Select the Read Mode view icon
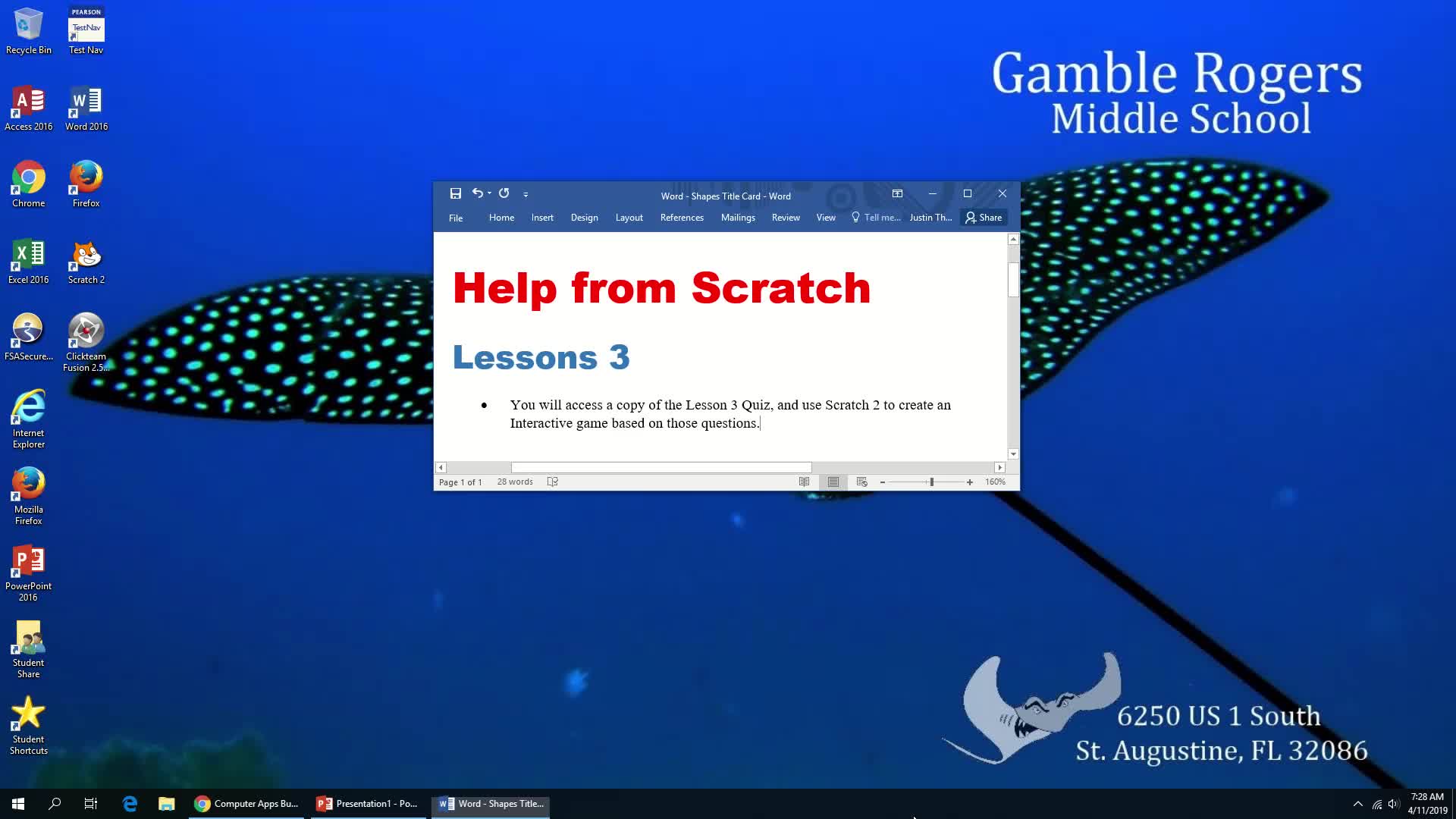The image size is (1456, 819). [x=804, y=482]
